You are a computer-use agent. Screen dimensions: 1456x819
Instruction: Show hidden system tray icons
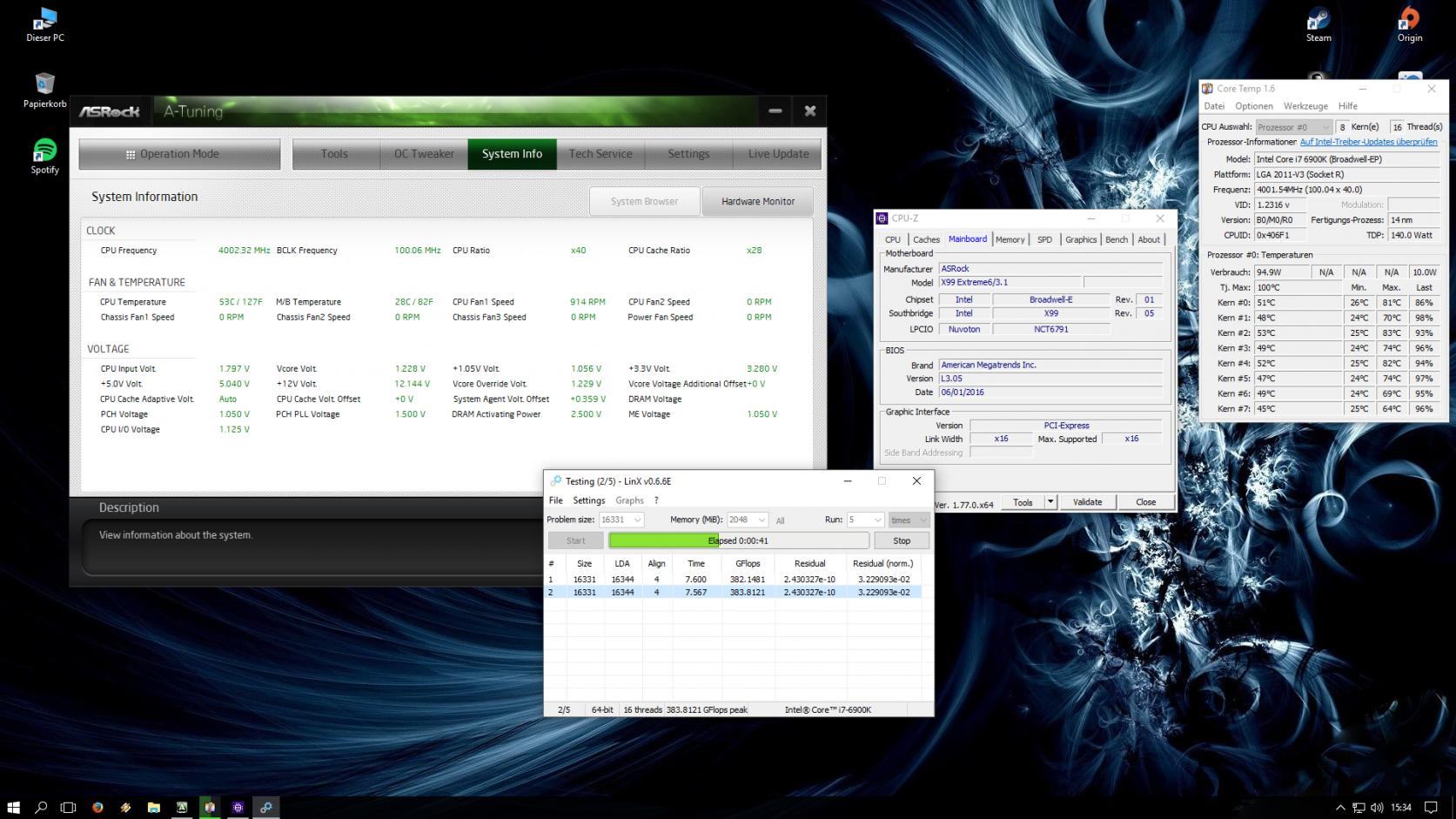coord(1340,808)
